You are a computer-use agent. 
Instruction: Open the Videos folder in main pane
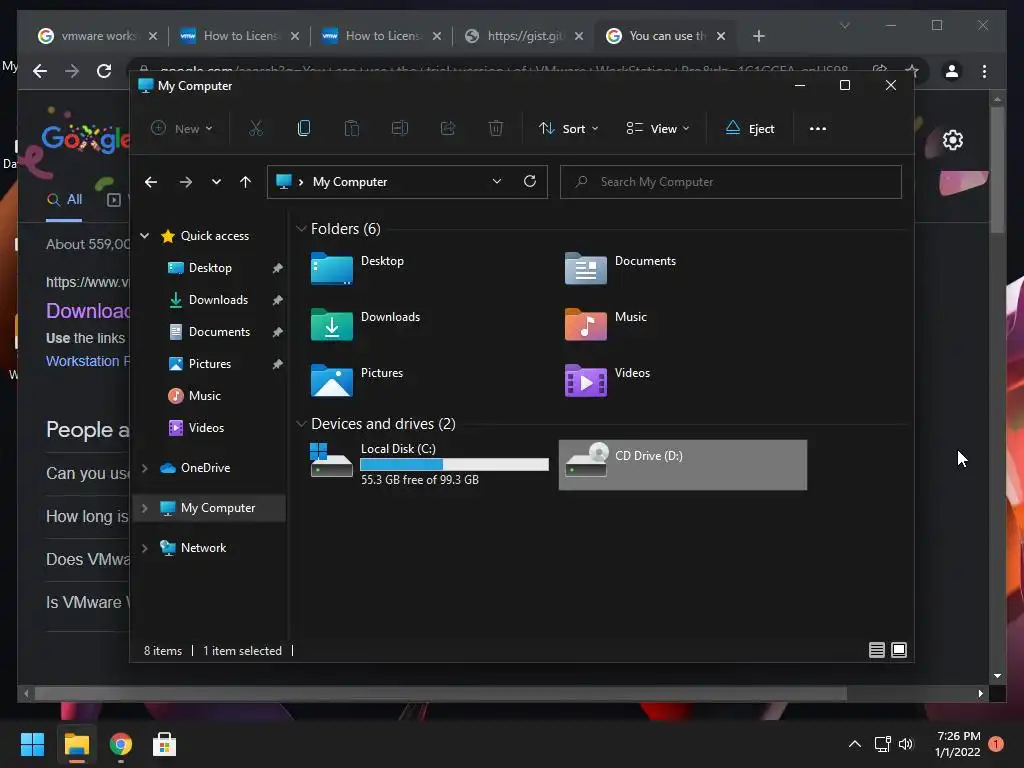(585, 380)
